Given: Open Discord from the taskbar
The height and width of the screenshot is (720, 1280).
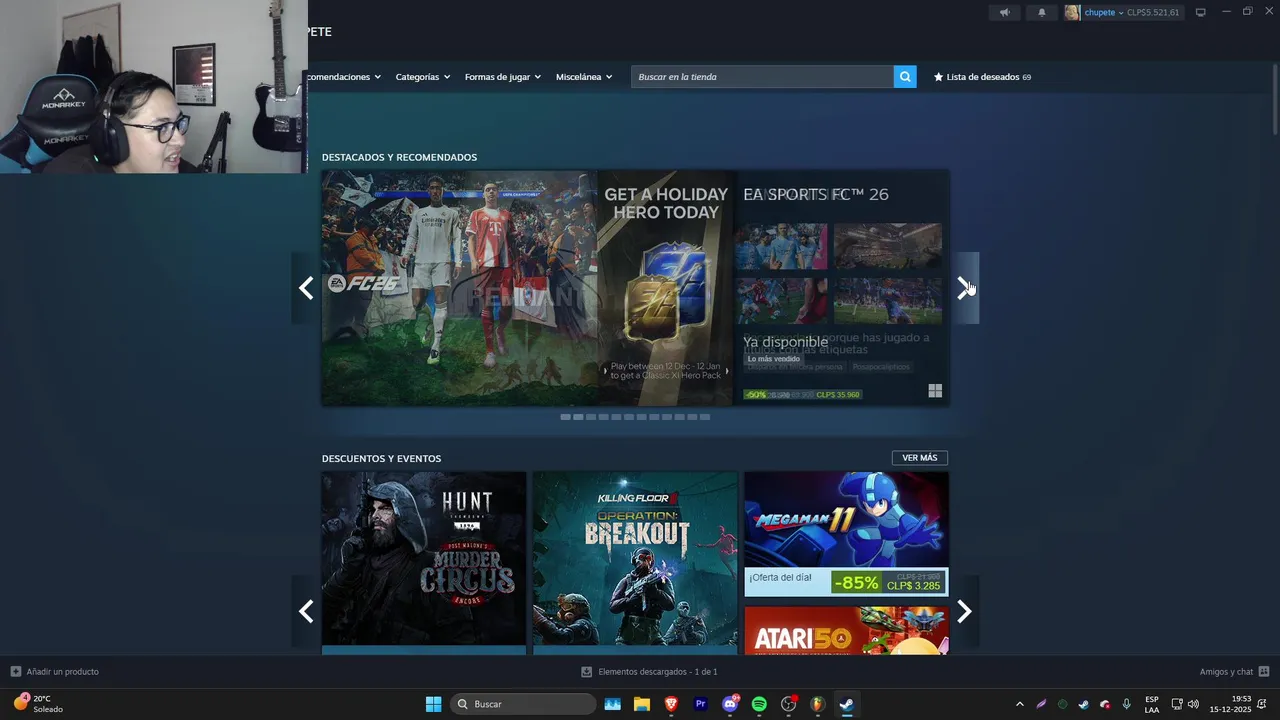Looking at the screenshot, I should click(730, 704).
